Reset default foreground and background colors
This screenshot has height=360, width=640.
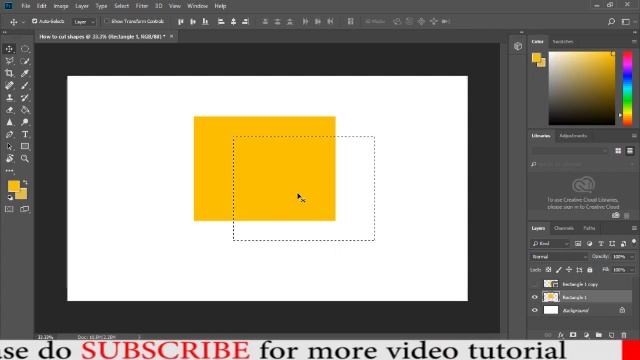pyautogui.click(x=10, y=198)
